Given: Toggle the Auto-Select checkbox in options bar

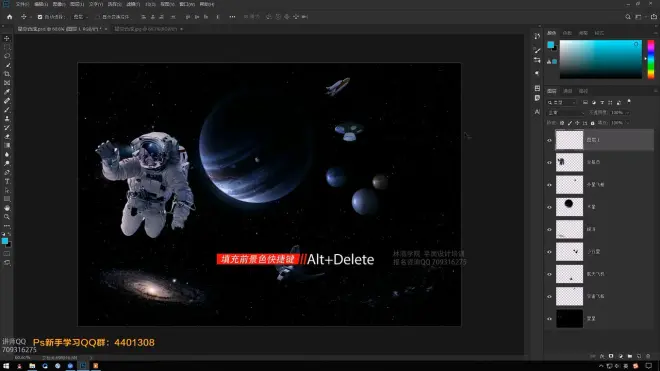Looking at the screenshot, I should (40, 17).
